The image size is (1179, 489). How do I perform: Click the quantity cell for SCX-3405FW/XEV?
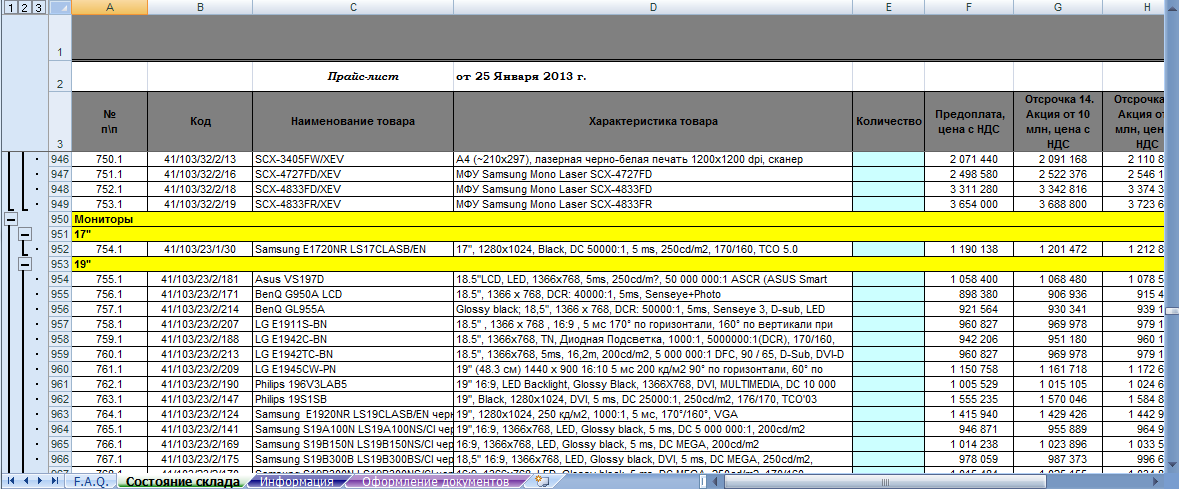[x=888, y=159]
